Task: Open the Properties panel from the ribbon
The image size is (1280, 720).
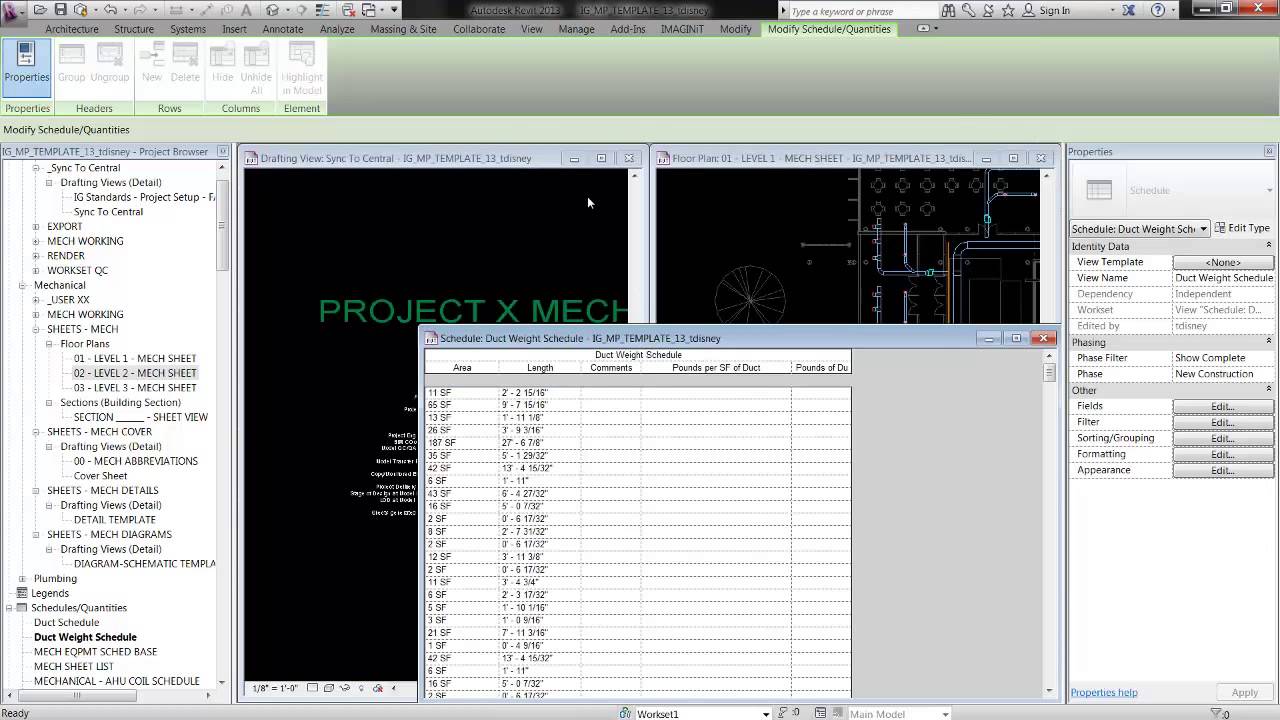Action: tap(27, 67)
